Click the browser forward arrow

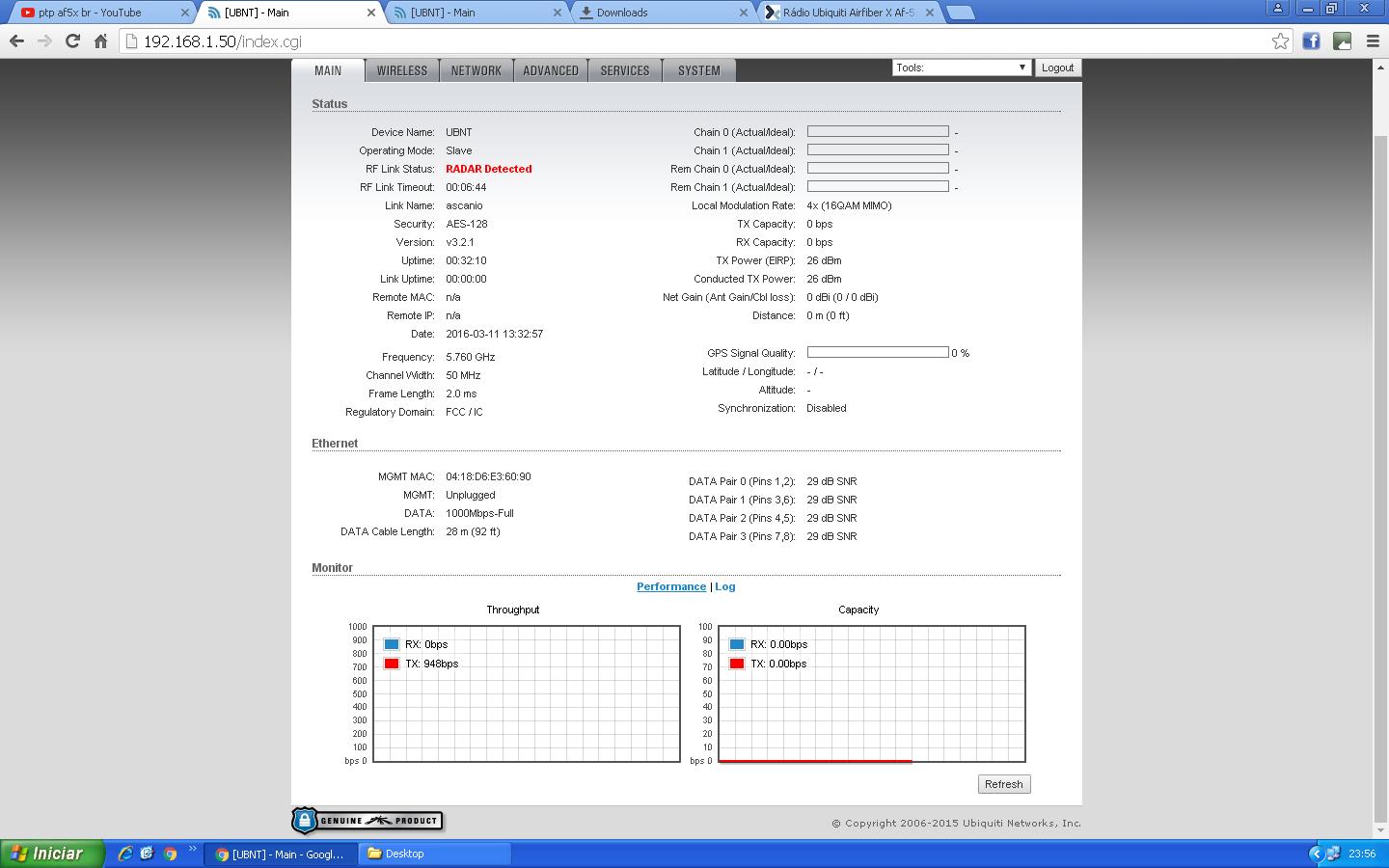tap(44, 41)
